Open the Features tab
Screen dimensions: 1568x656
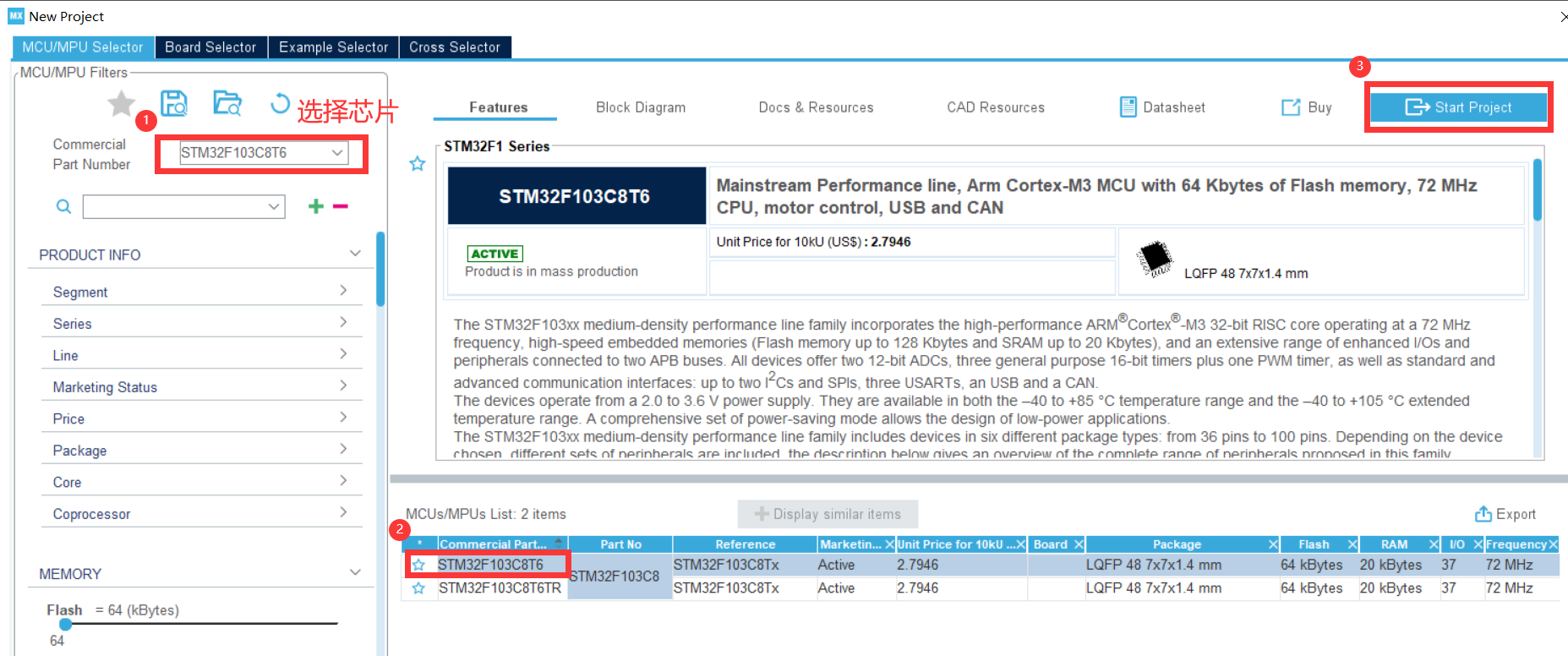498,107
